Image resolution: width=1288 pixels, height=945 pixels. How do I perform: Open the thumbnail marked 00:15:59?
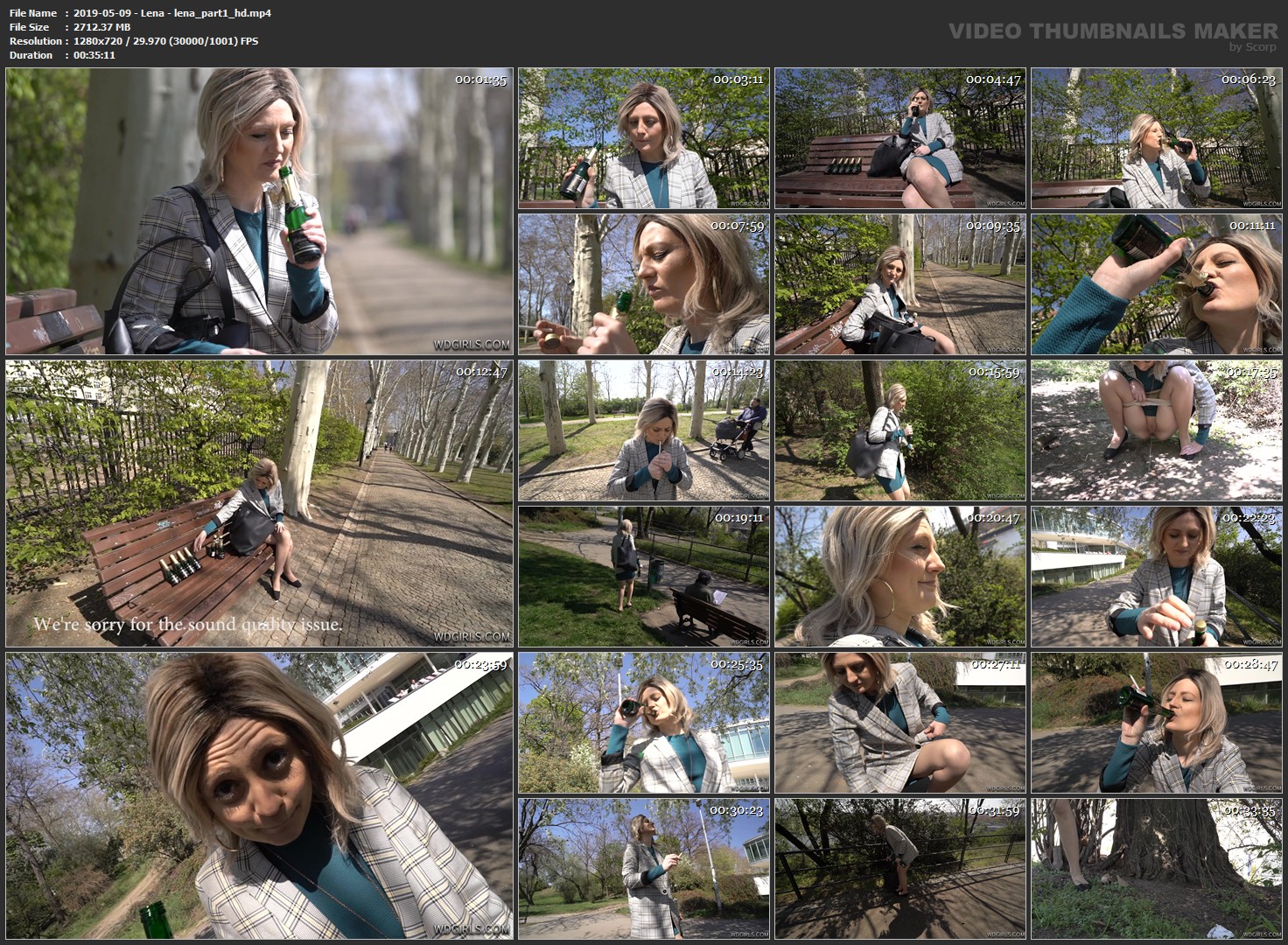pos(899,430)
